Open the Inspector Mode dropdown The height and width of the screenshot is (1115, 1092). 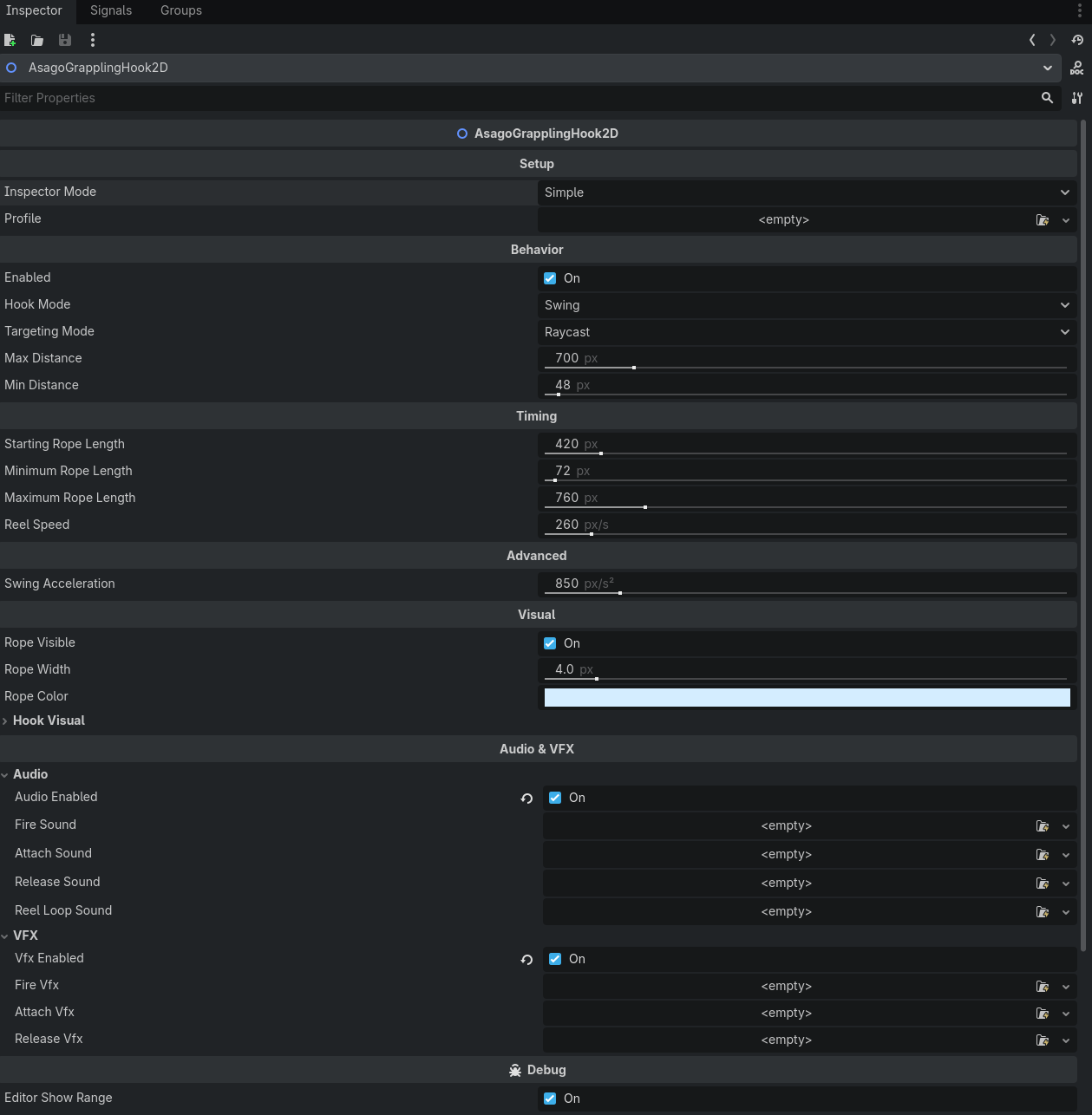807,192
